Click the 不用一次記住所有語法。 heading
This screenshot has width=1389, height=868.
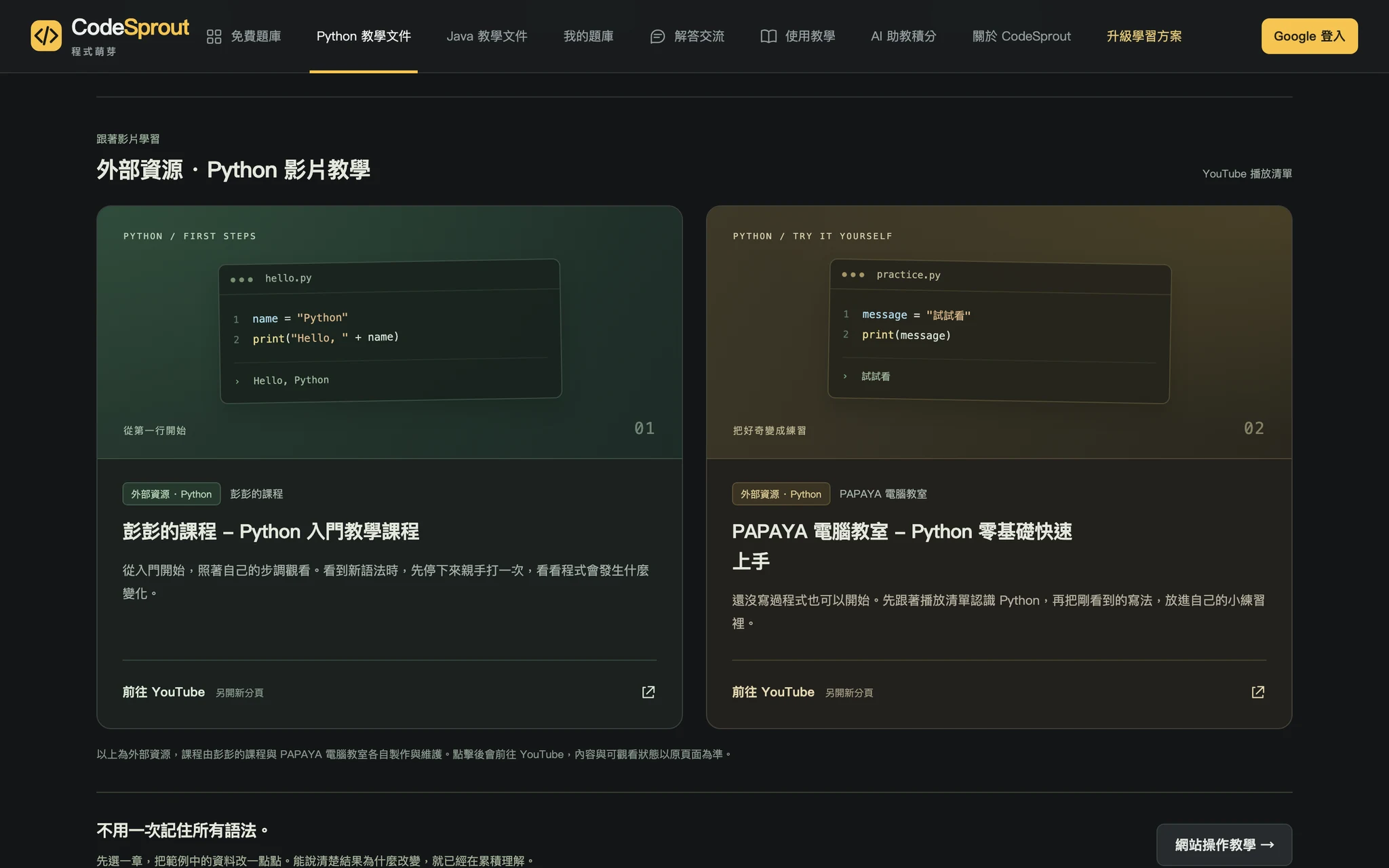click(182, 831)
